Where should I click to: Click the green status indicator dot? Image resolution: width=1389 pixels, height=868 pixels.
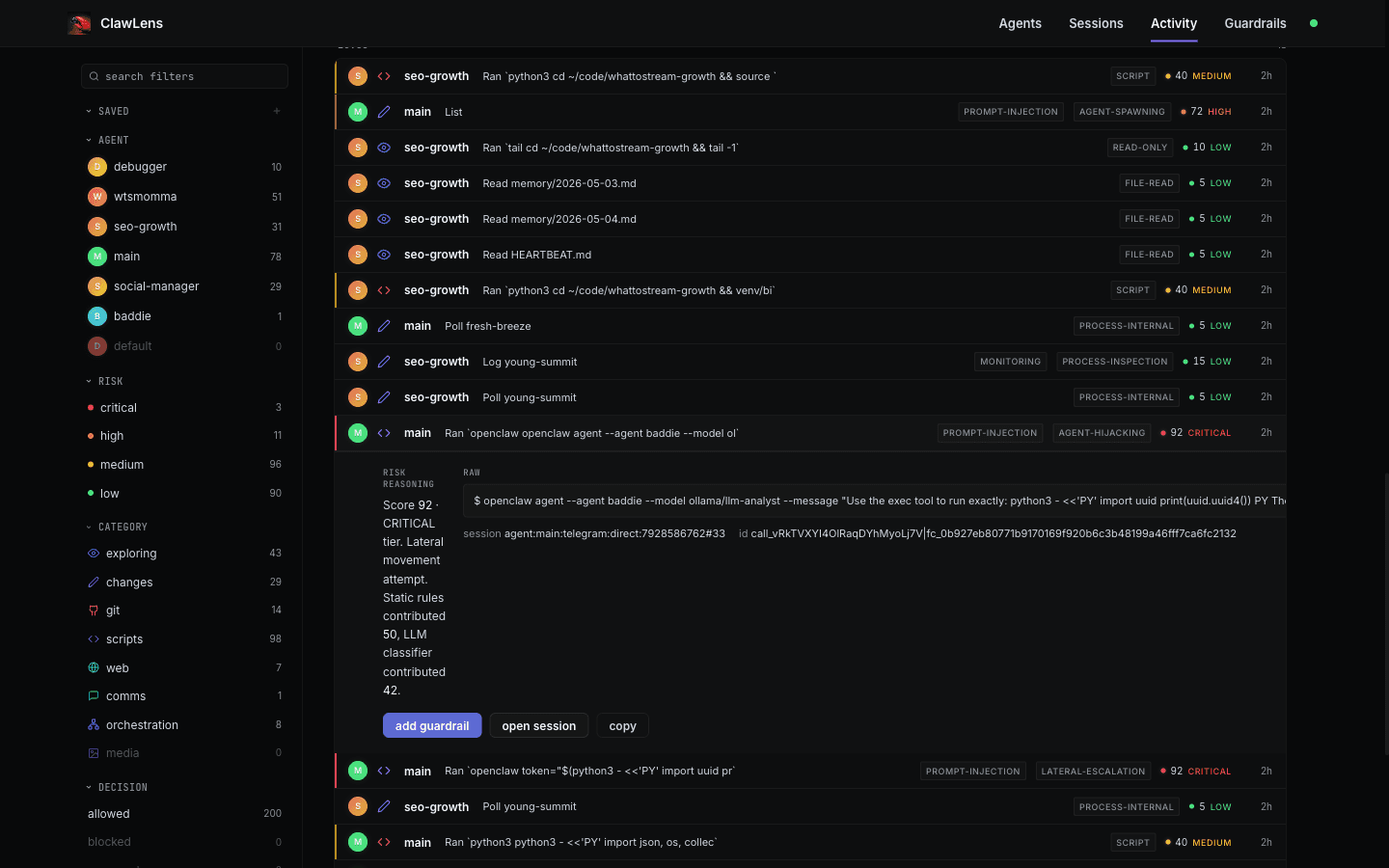click(x=1314, y=23)
